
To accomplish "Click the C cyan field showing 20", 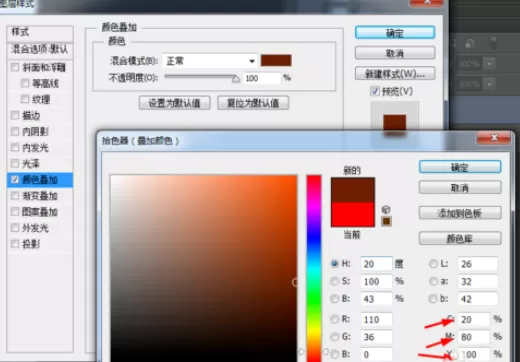I will (x=474, y=319).
